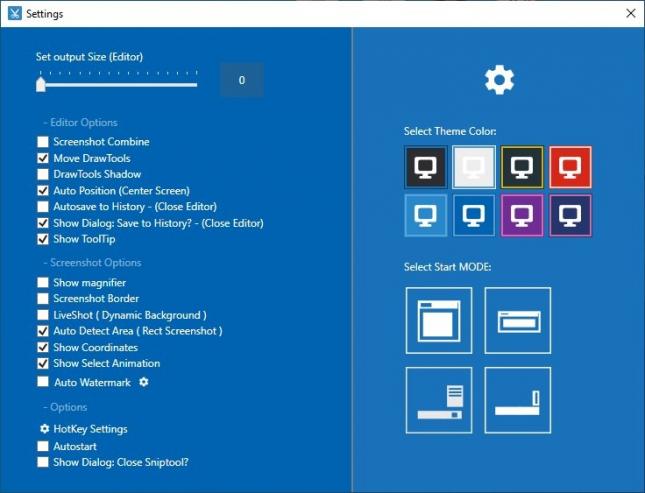
Task: Click the output size slider thumb
Action: click(x=41, y=84)
